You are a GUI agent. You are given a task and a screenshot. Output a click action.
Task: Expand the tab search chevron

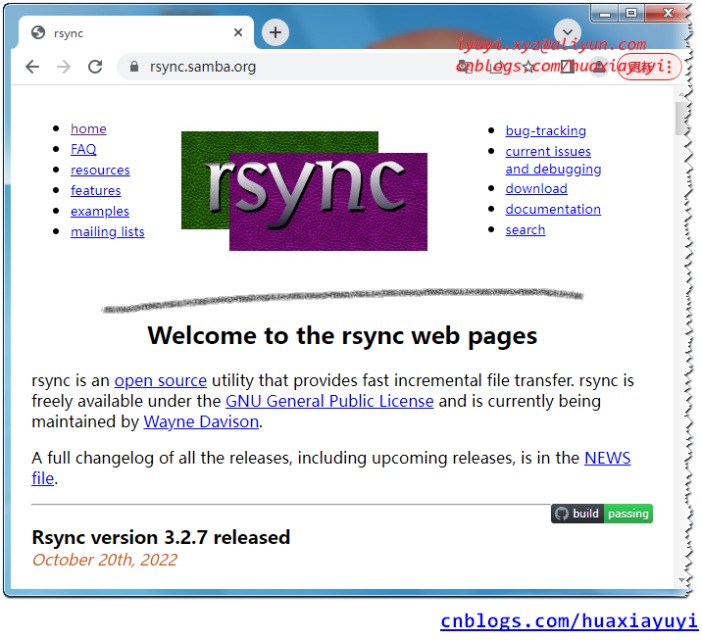coord(567,32)
